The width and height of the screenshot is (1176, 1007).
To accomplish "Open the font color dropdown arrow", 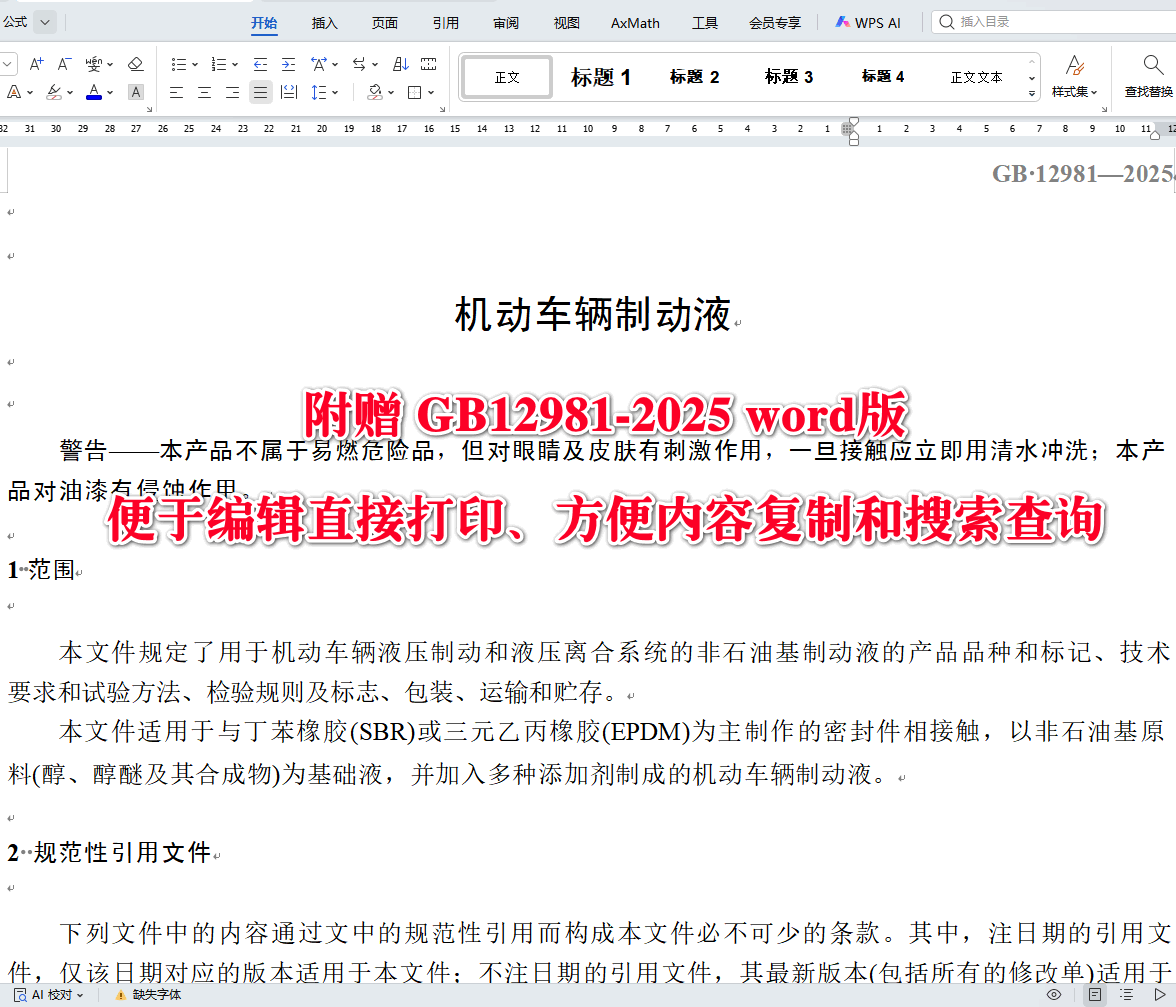I will point(110,92).
